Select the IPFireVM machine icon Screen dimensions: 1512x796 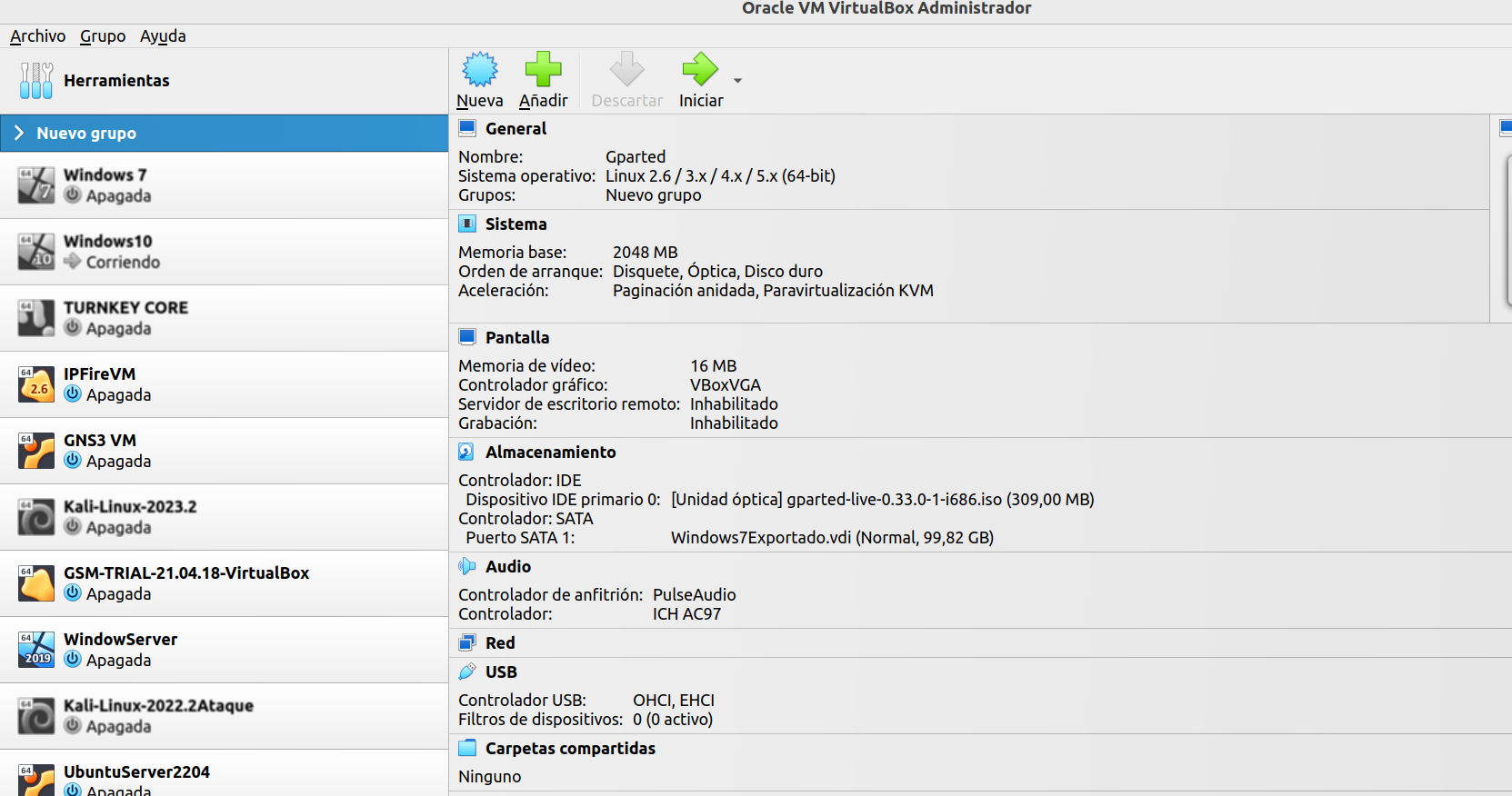click(36, 384)
